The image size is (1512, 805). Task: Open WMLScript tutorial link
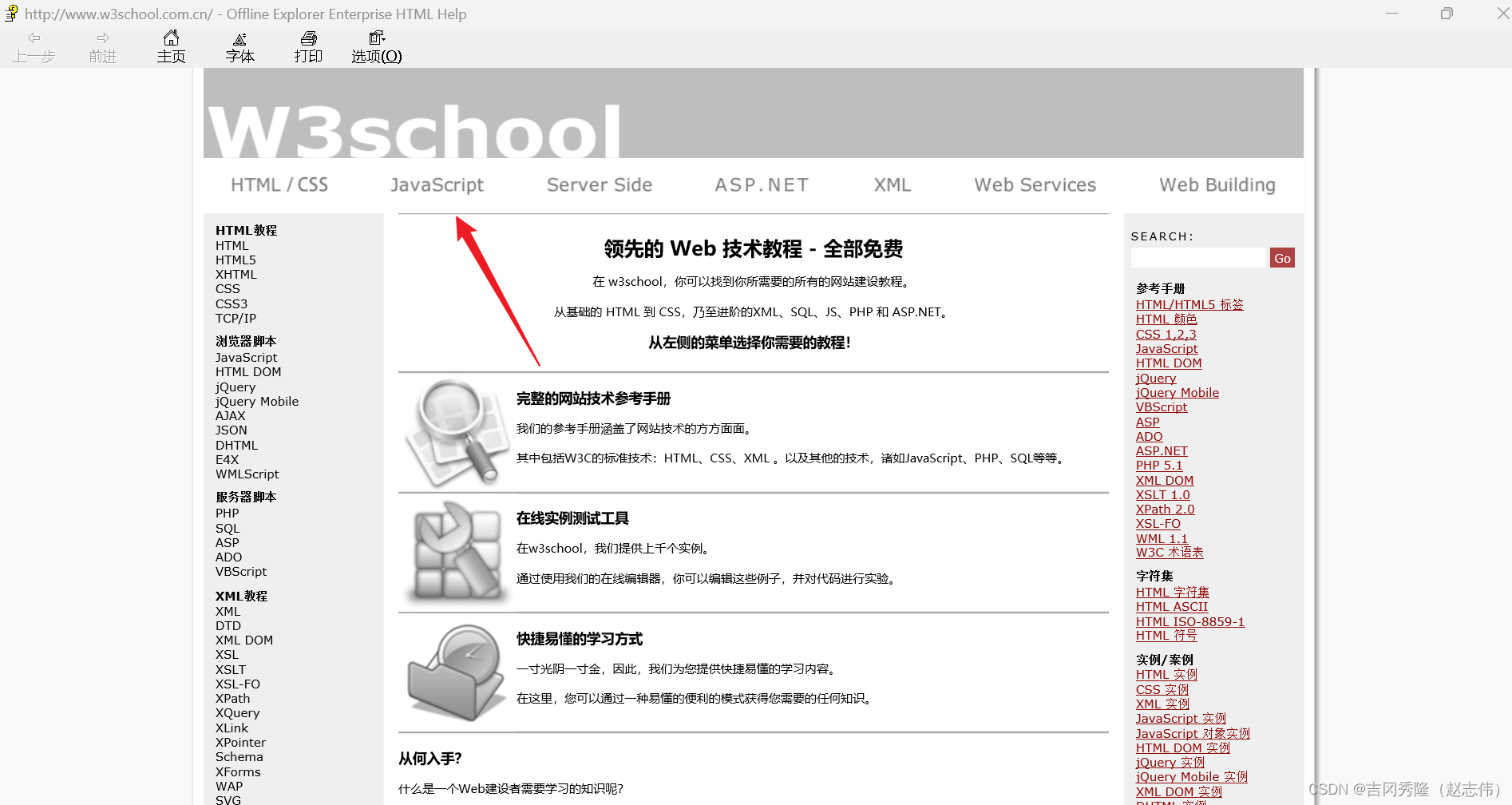click(x=247, y=474)
